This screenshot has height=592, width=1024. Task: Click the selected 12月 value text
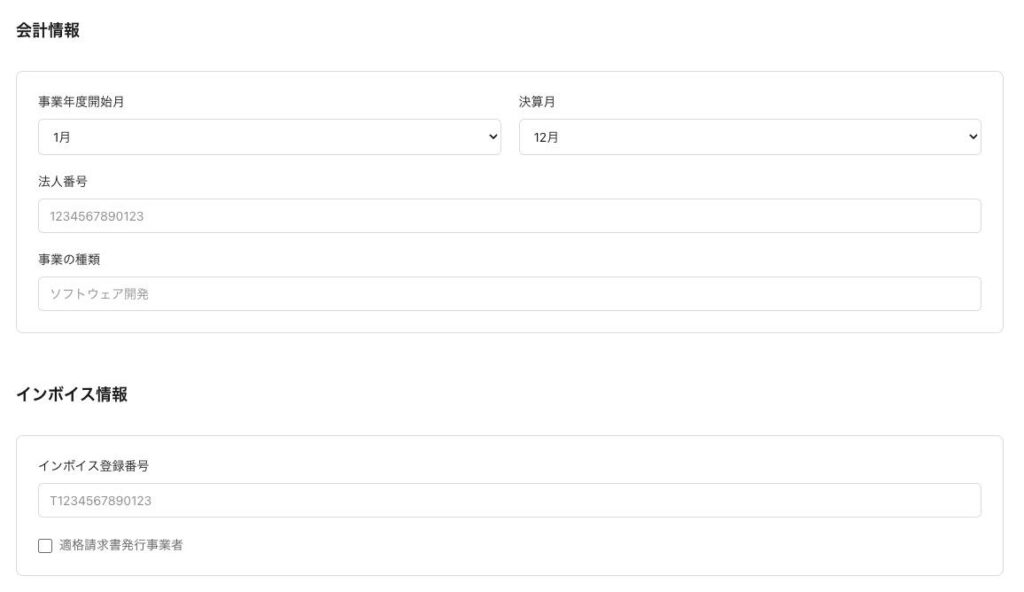point(546,138)
